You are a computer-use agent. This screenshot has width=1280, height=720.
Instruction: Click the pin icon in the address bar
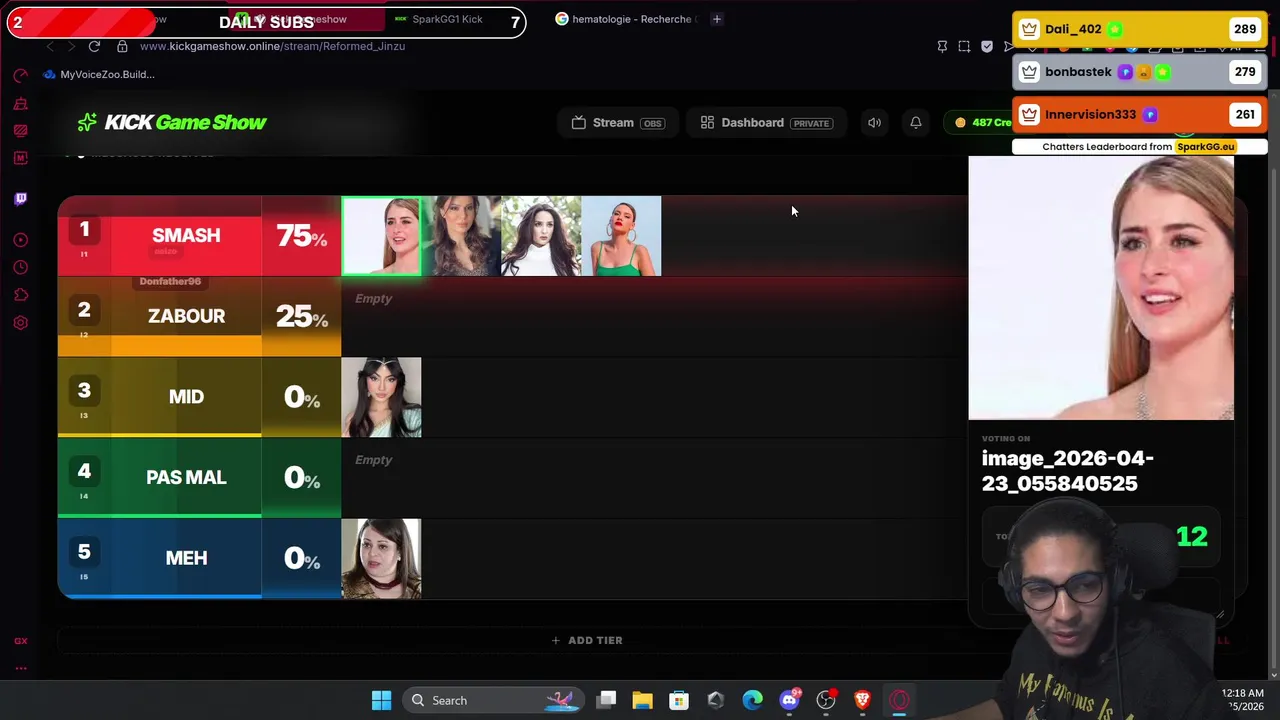942,46
